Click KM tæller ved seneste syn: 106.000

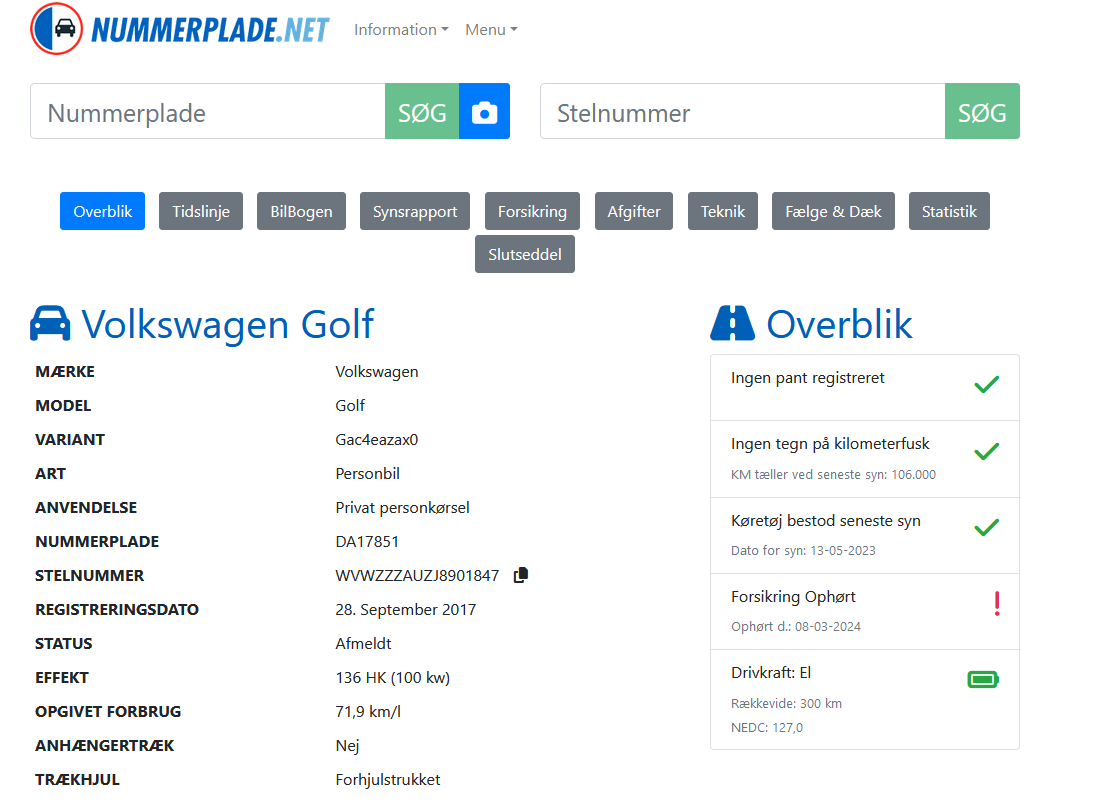tap(833, 475)
